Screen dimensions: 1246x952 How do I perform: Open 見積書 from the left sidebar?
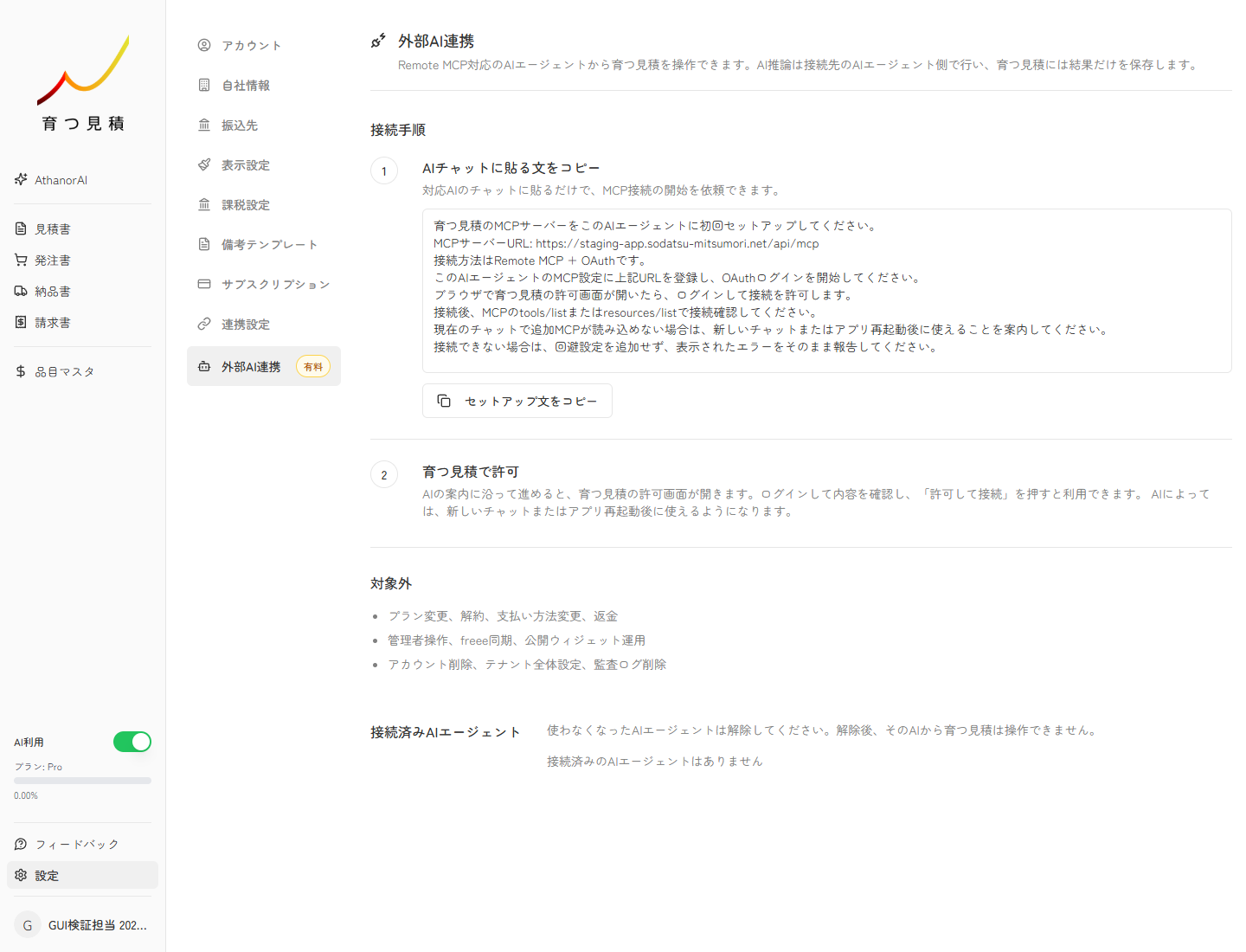click(52, 228)
